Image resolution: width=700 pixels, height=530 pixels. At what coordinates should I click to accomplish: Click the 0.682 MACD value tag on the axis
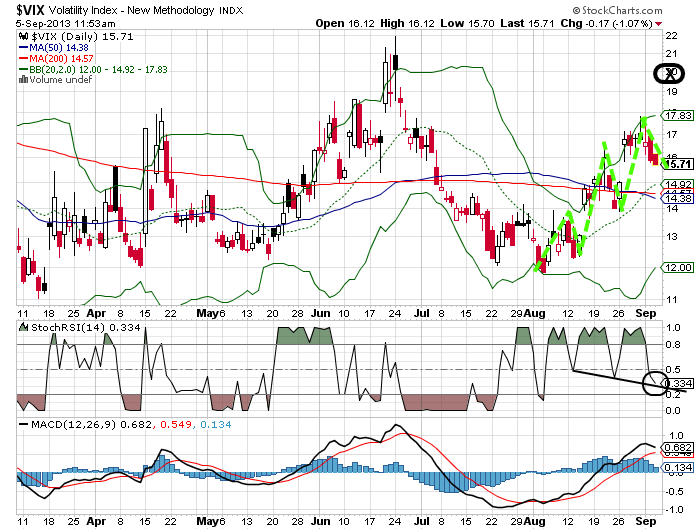(x=678, y=447)
